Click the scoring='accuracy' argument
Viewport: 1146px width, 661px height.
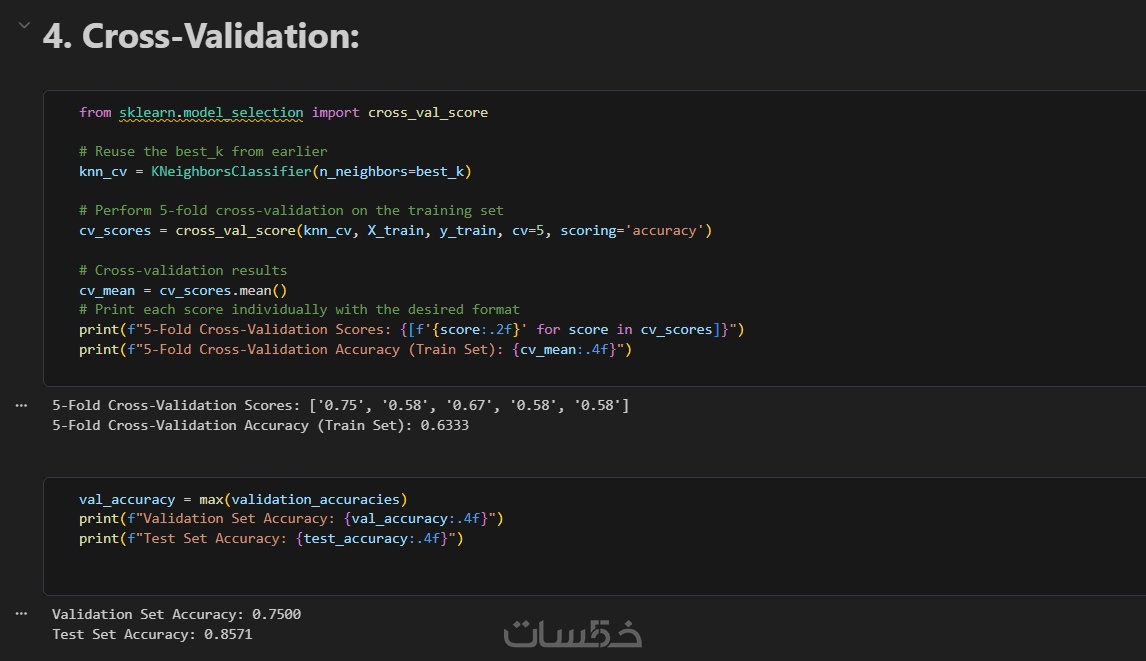(x=635, y=231)
